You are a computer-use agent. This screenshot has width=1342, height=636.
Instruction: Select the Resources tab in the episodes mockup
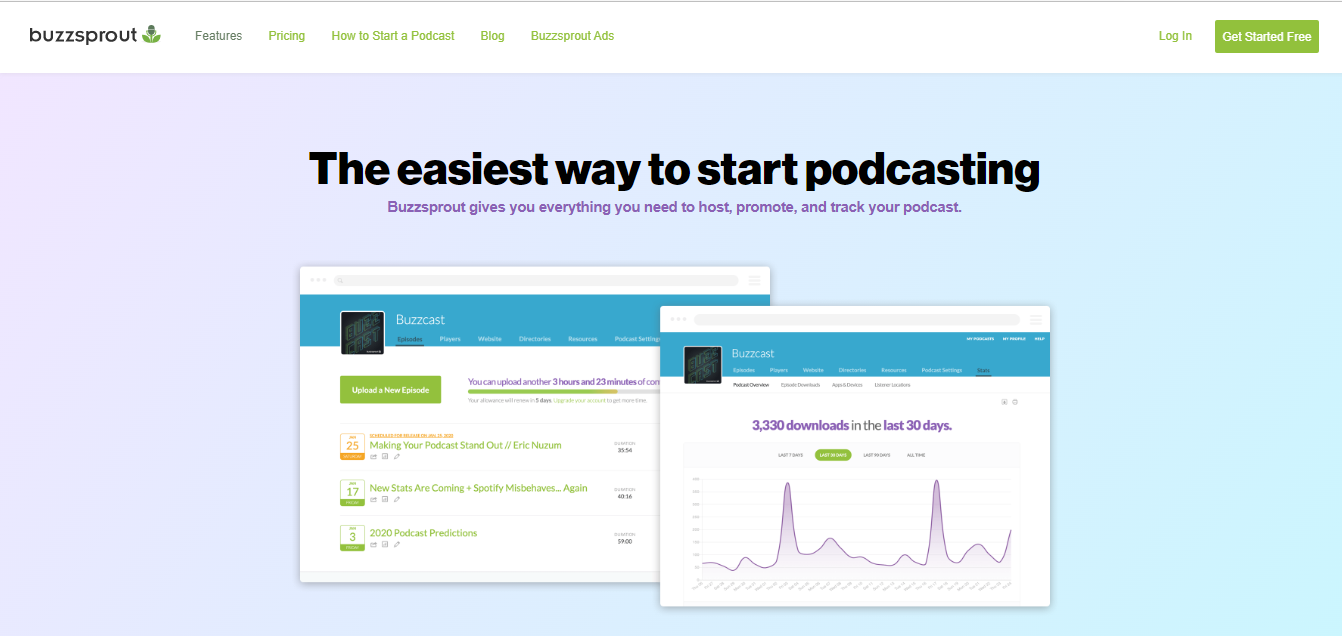[x=583, y=339]
